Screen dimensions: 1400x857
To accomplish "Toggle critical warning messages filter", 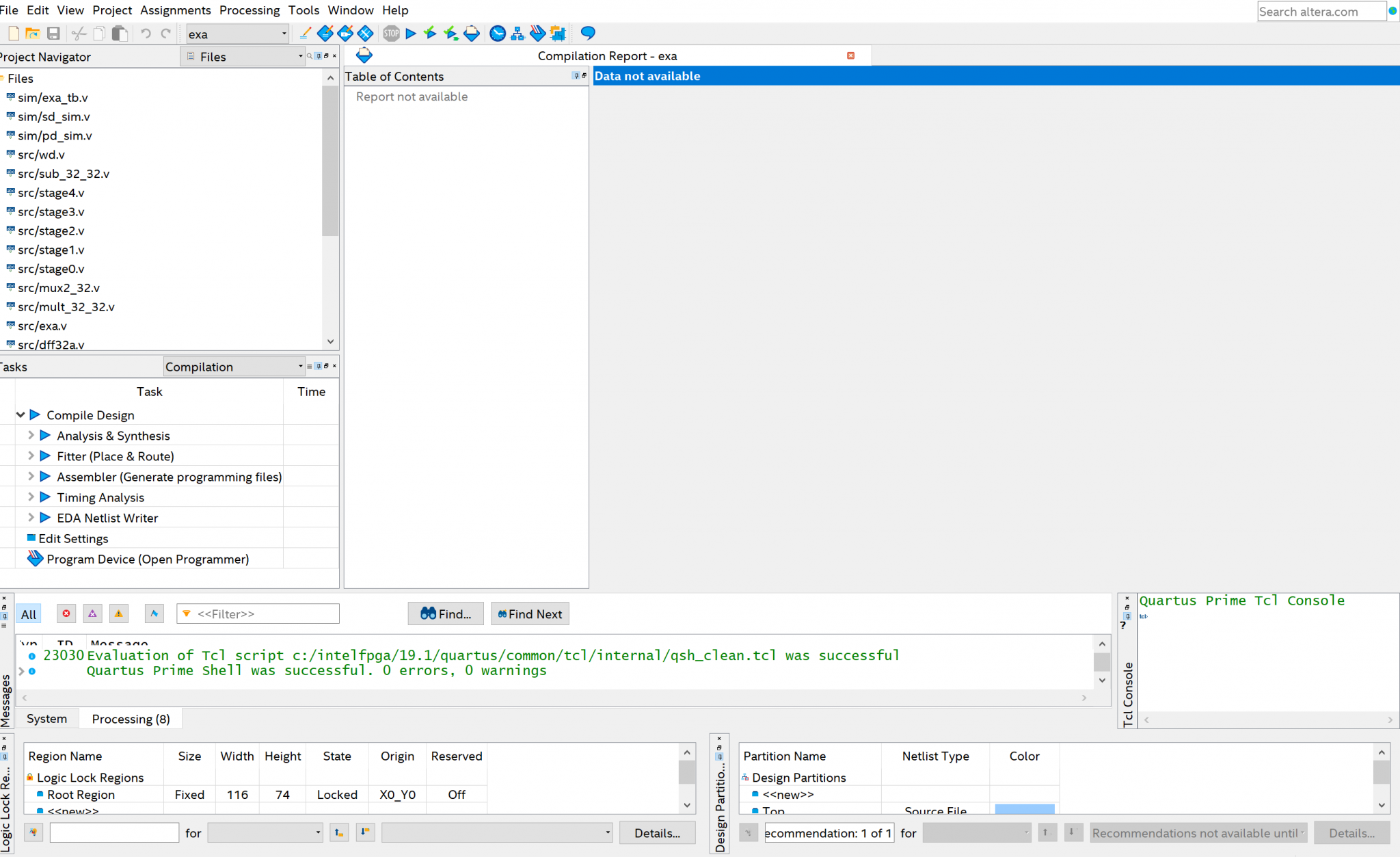I will (92, 614).
